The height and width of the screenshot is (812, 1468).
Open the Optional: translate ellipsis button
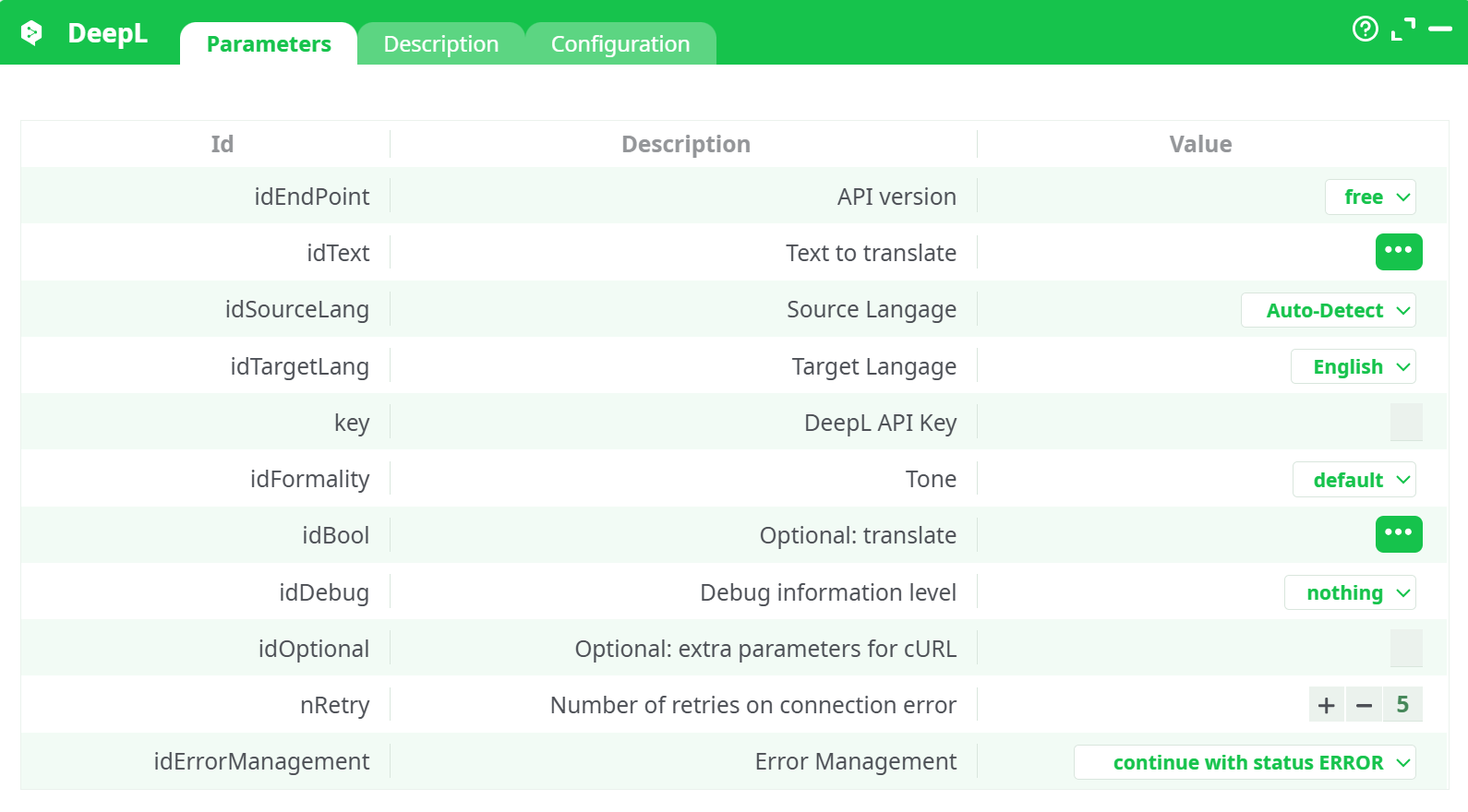[1398, 534]
